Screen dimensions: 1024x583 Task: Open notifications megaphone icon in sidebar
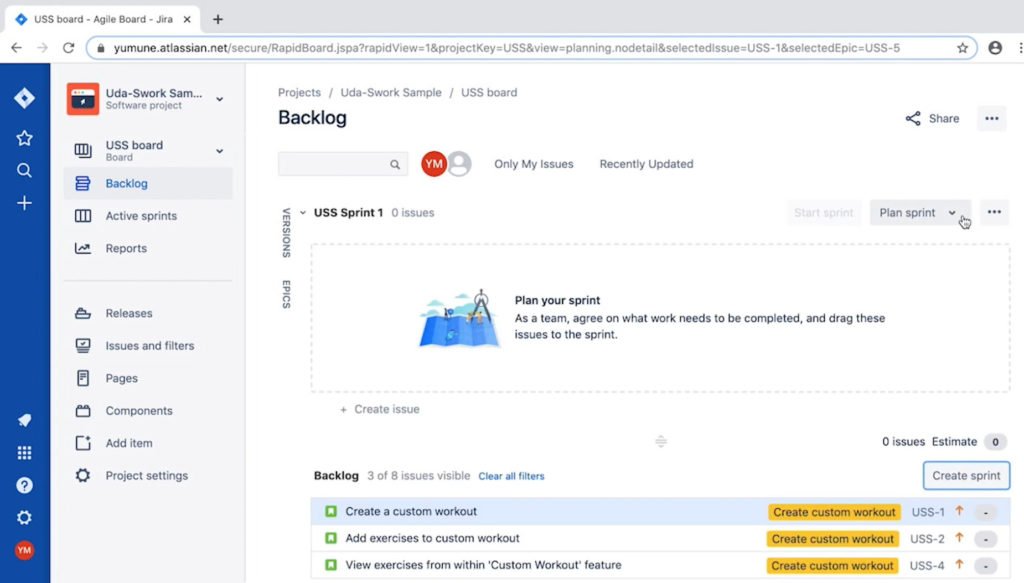pyautogui.click(x=24, y=420)
